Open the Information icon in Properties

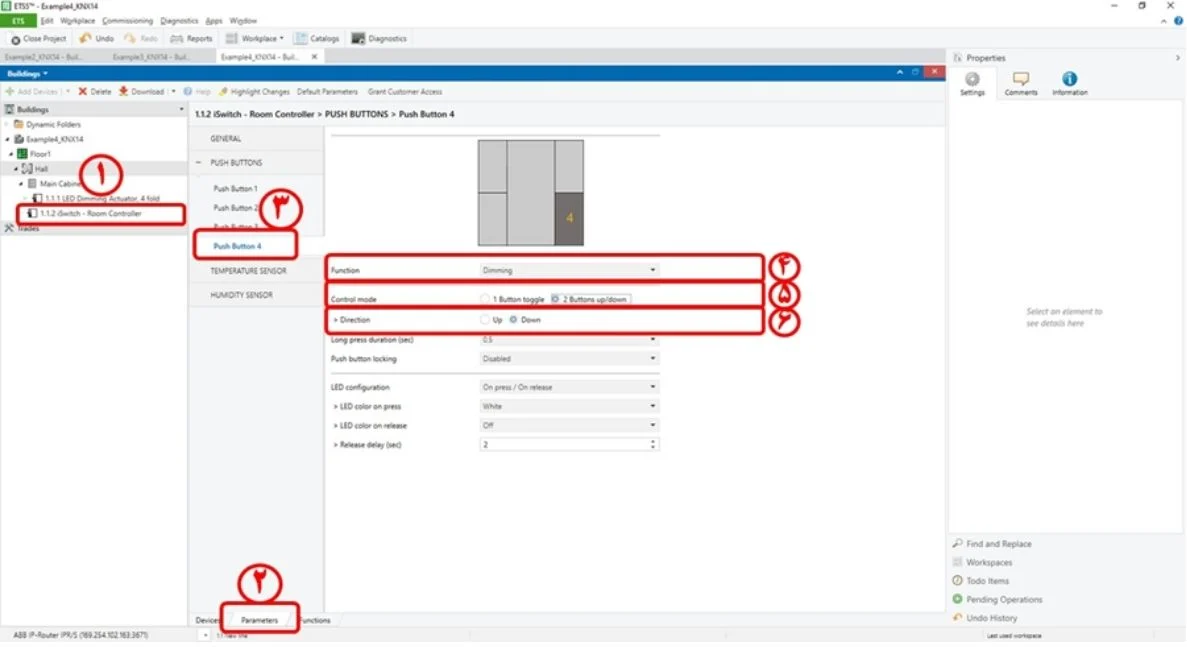(x=1069, y=79)
